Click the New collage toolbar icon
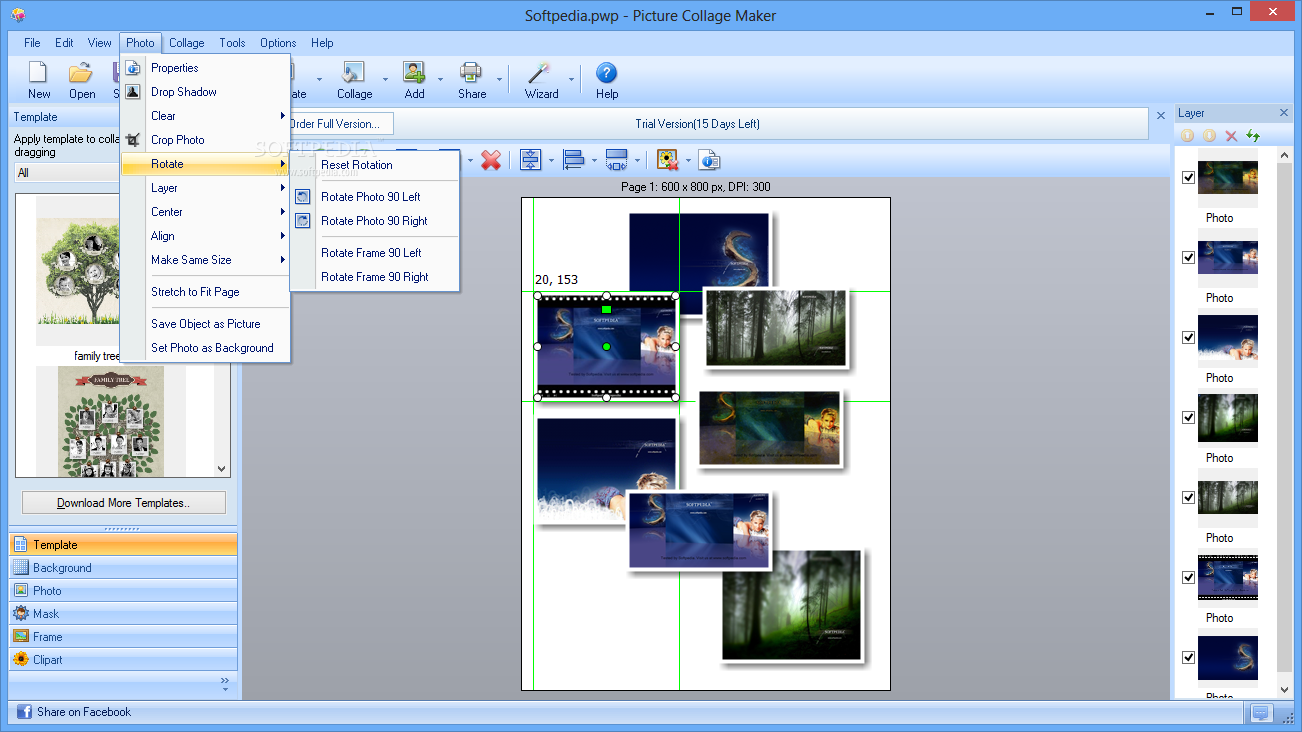 pyautogui.click(x=38, y=73)
